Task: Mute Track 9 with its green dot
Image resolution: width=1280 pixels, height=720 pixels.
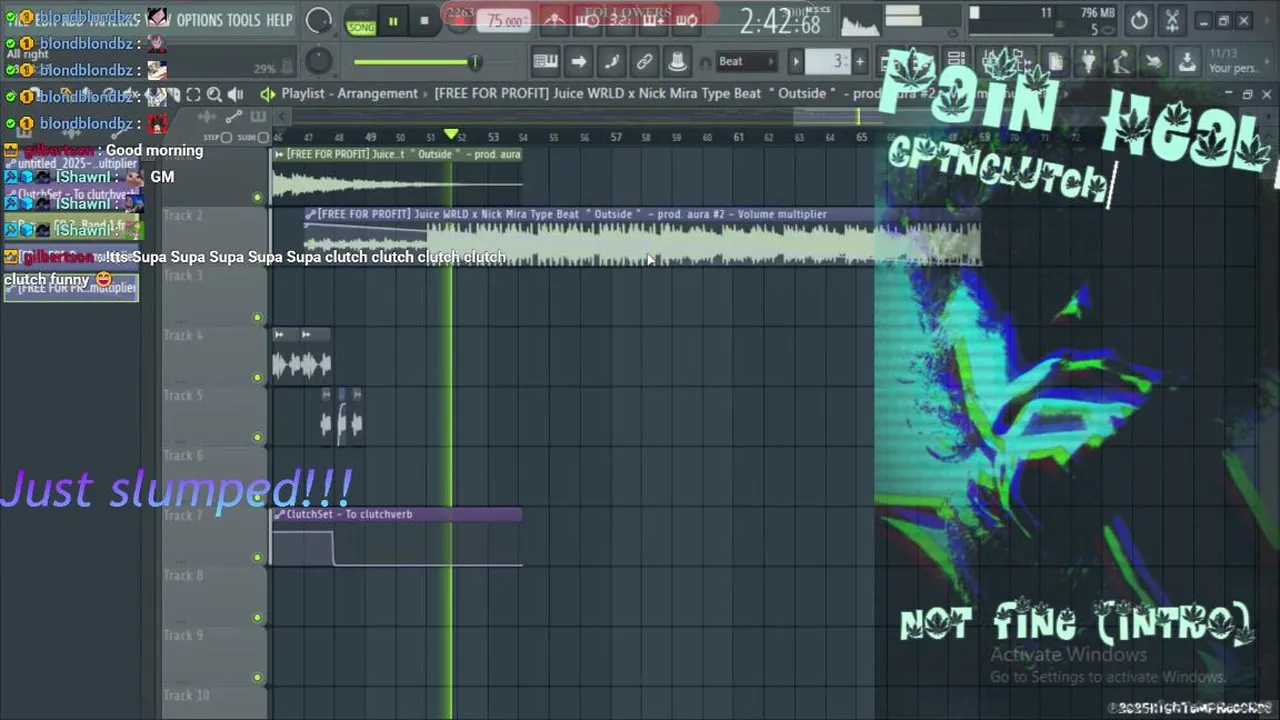Action: point(257,677)
